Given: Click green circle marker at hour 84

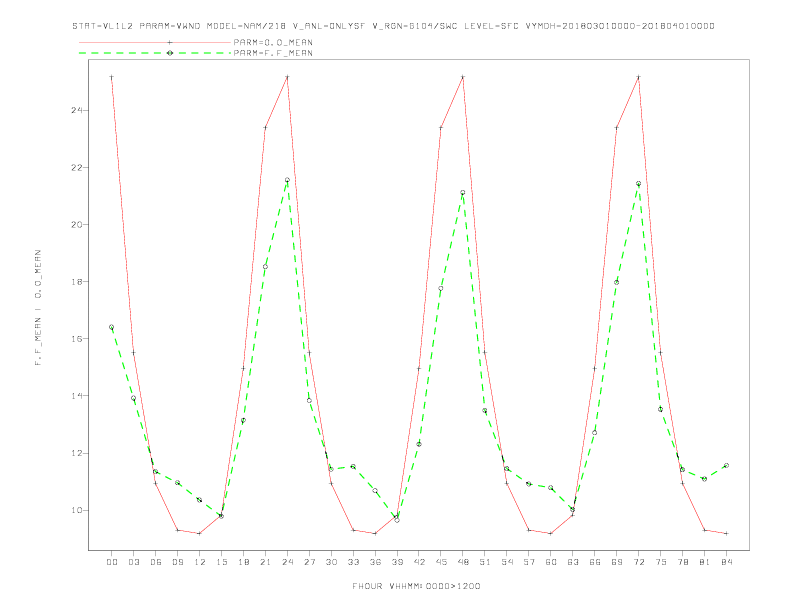Looking at the screenshot, I should 726,465.
